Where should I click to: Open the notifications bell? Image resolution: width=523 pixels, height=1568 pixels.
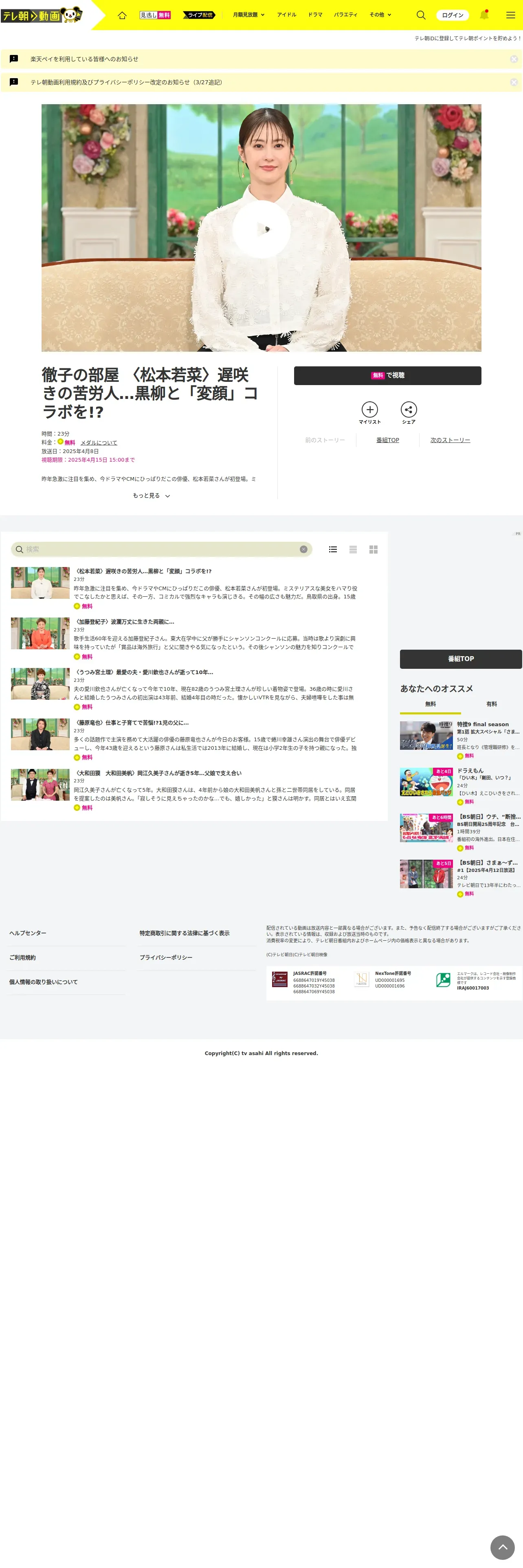[x=484, y=15]
